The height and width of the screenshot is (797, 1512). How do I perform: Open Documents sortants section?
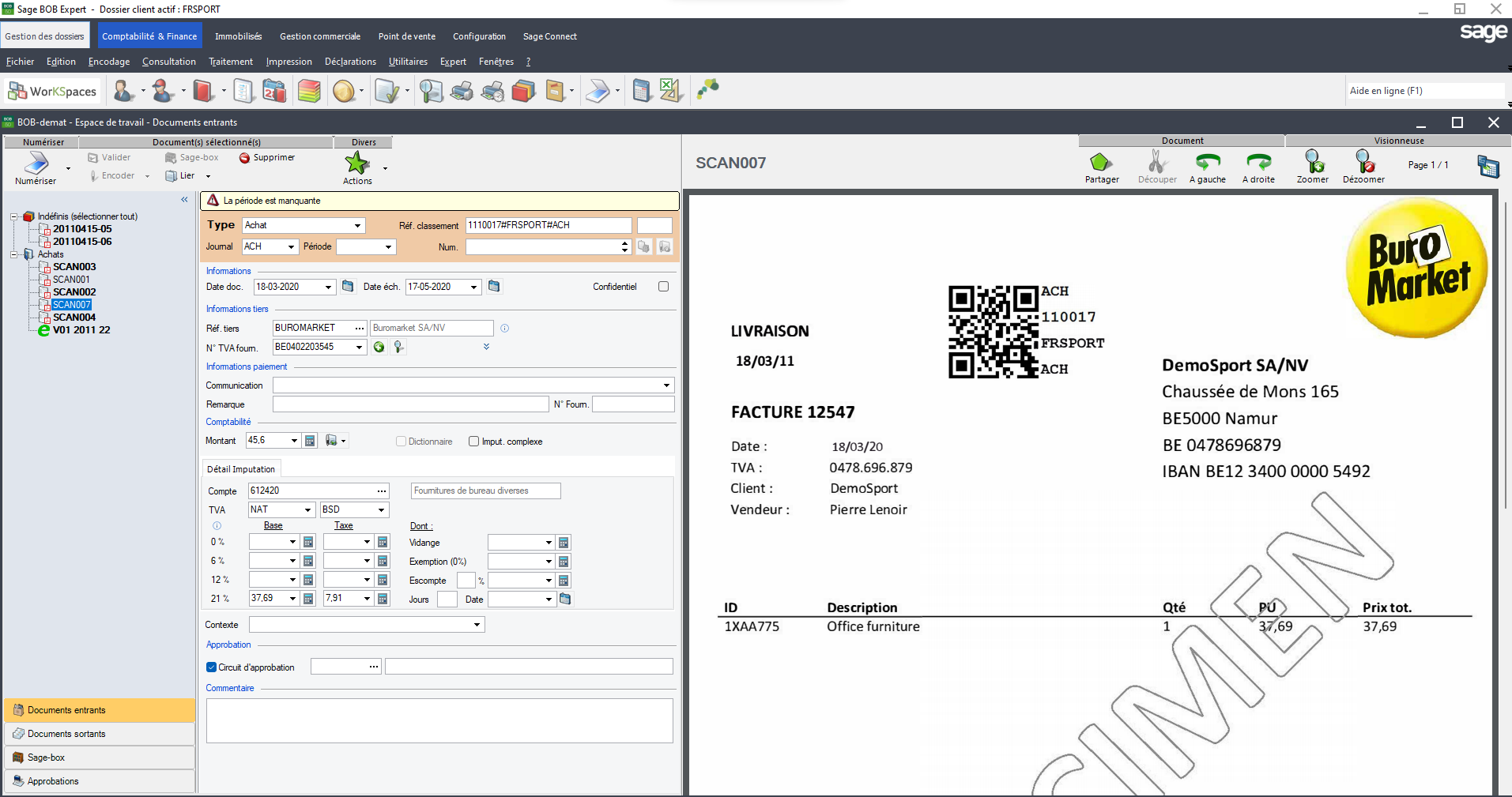click(100, 734)
